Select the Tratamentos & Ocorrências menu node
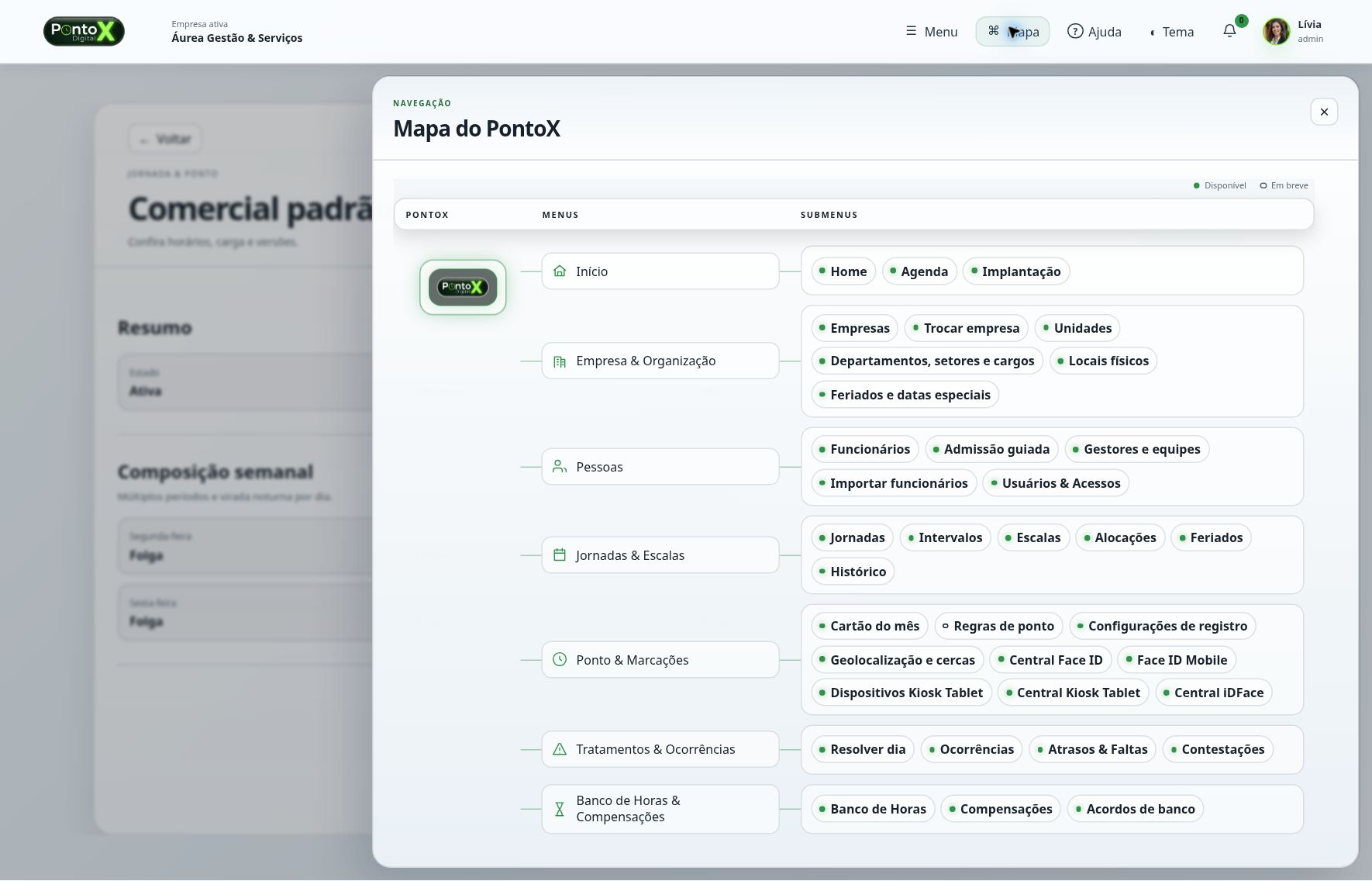Image resolution: width=1372 pixels, height=881 pixels. (x=660, y=749)
